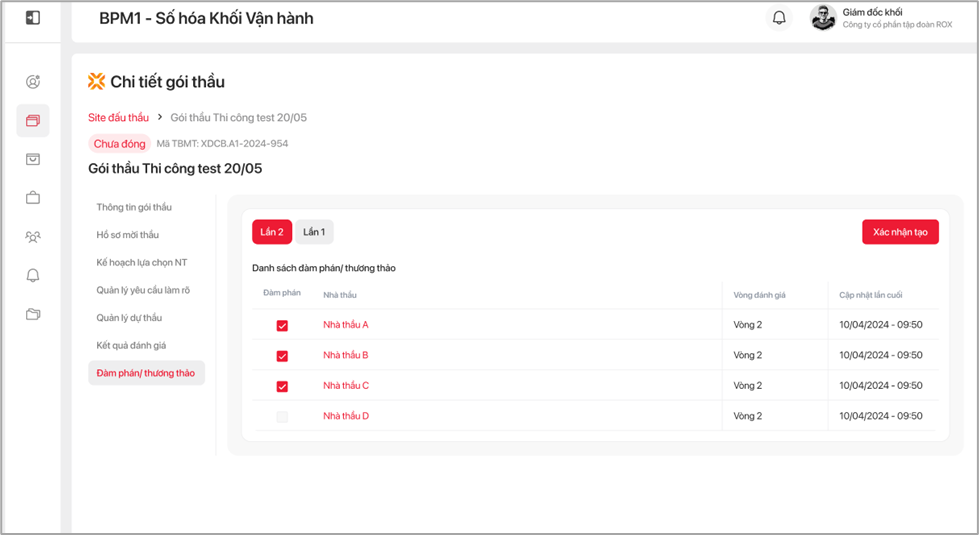Image resolution: width=979 pixels, height=535 pixels.
Task: Open the target icon in sidebar
Action: coord(33,82)
